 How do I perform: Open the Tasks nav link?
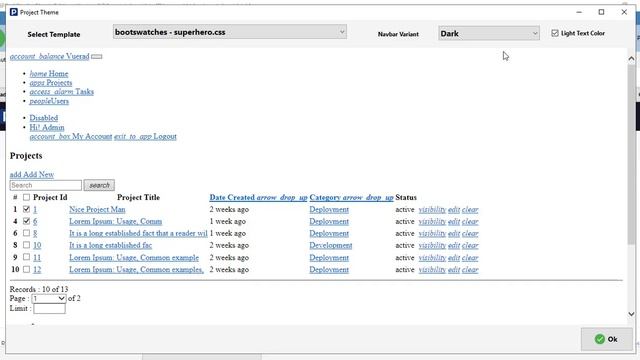click(x=62, y=92)
